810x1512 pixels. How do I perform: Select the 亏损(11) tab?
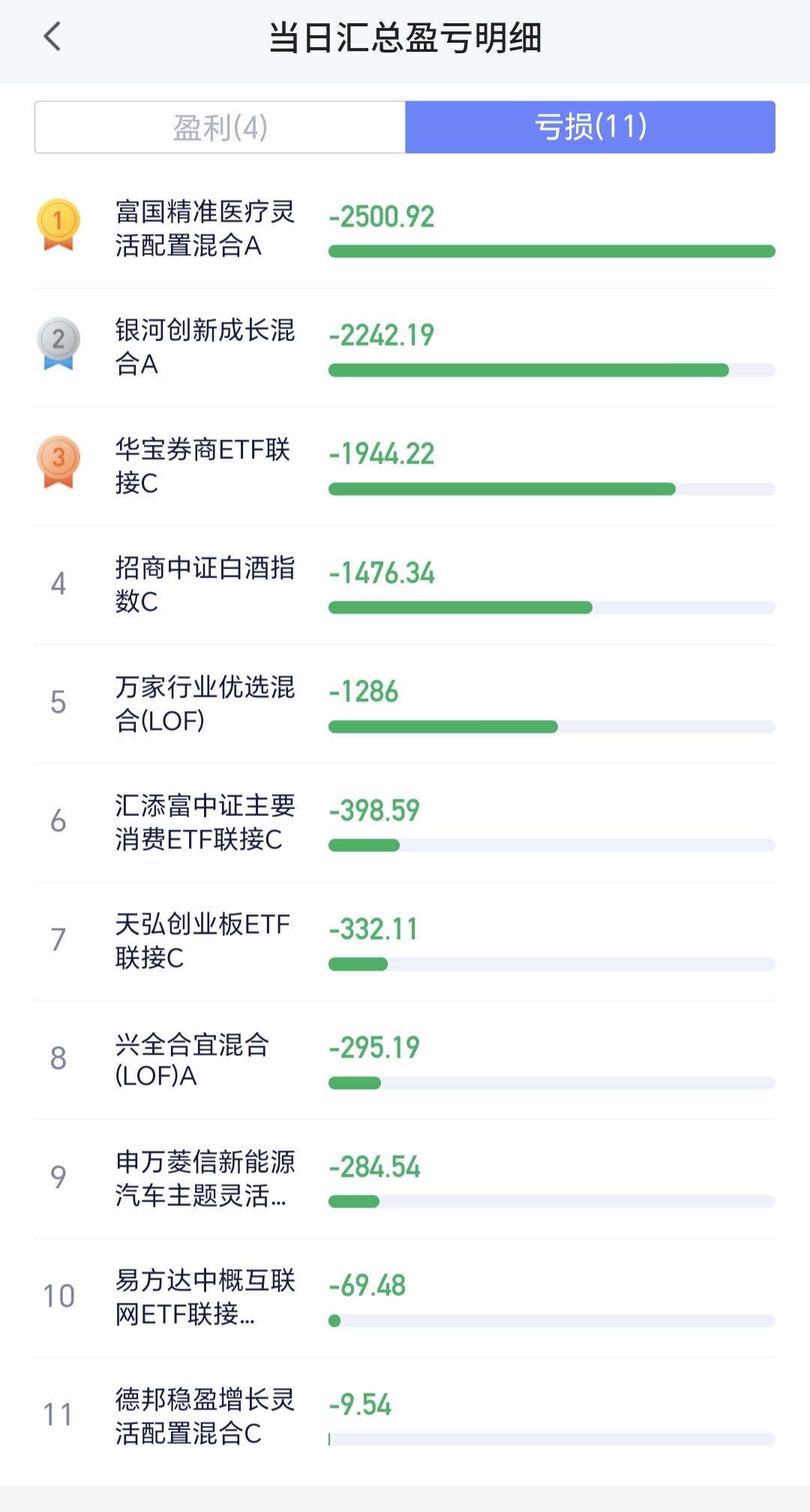coord(590,127)
